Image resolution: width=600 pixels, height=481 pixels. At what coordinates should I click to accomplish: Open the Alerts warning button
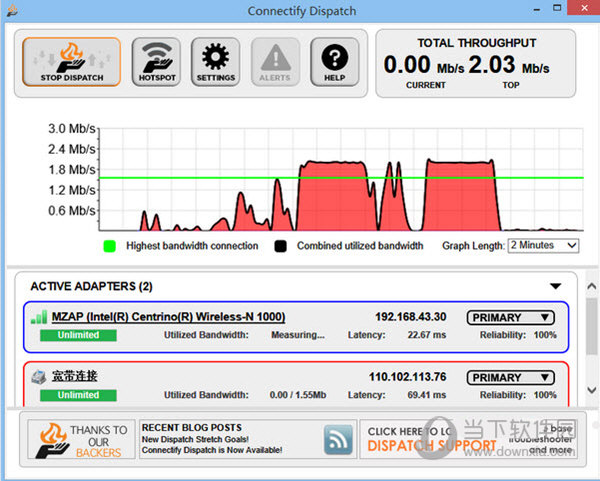click(275, 62)
